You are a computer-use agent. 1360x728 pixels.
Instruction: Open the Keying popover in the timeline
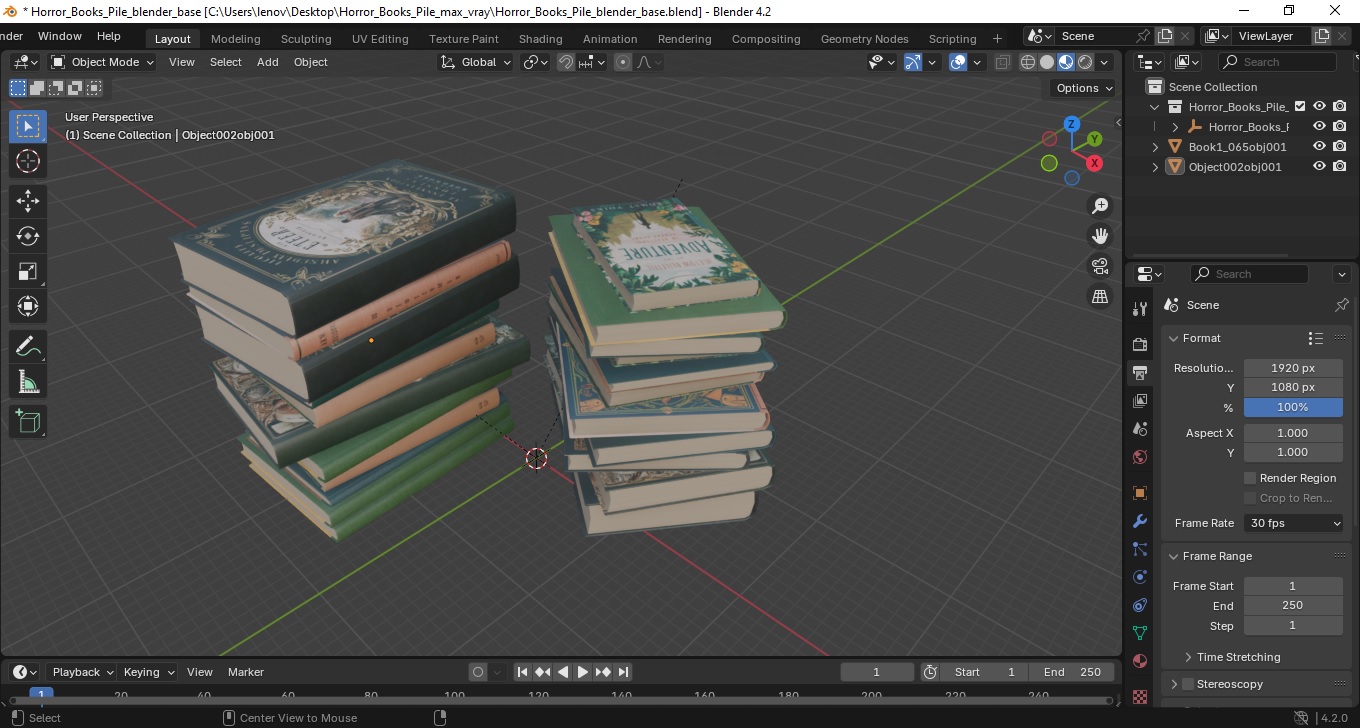click(x=148, y=672)
